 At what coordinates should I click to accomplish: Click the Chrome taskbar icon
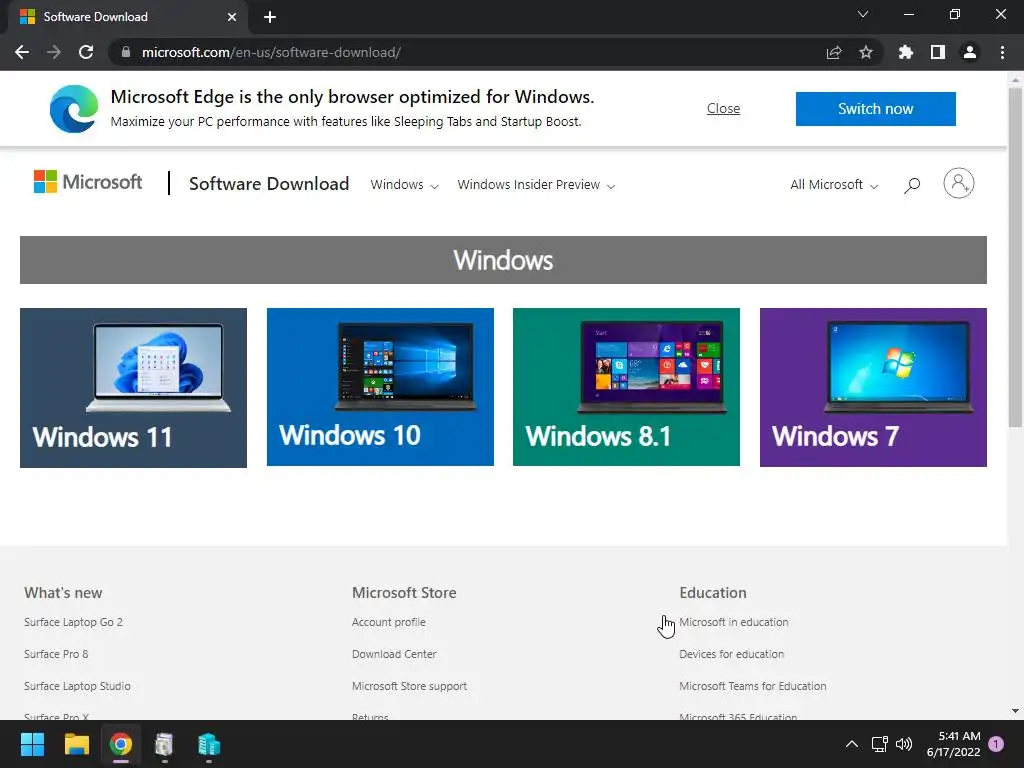tap(120, 744)
